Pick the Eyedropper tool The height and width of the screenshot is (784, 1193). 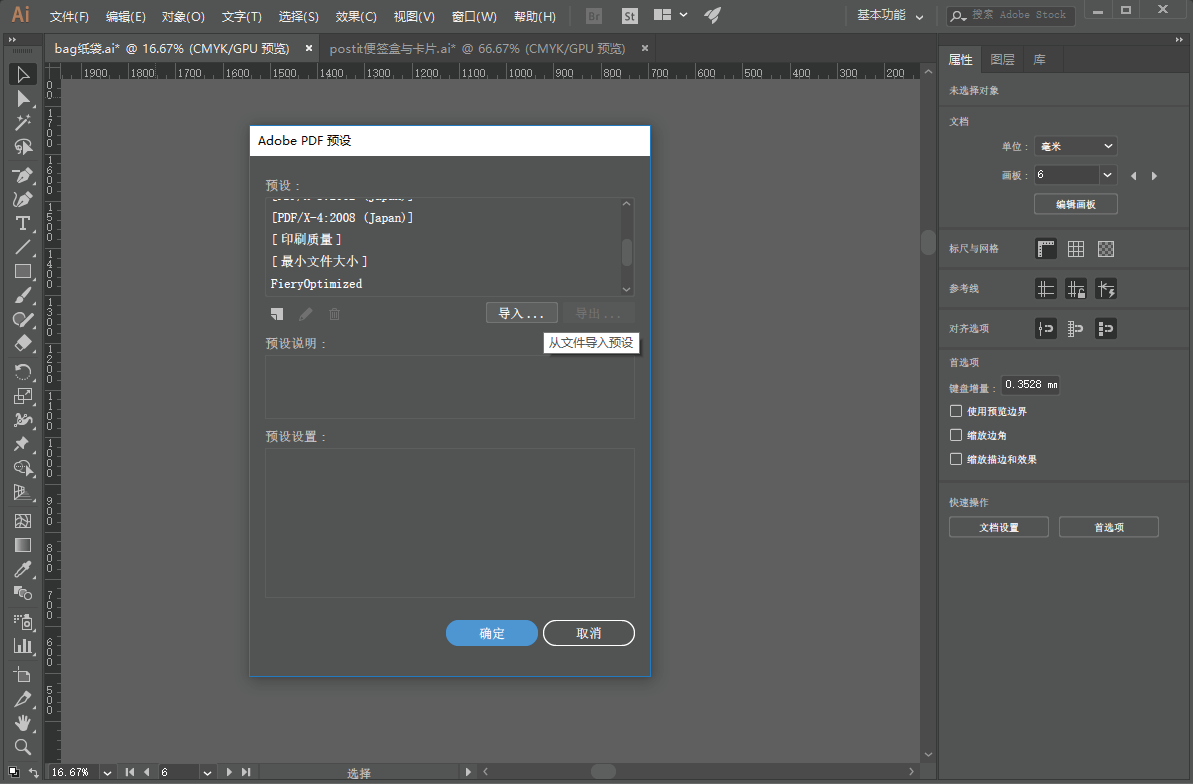point(23,569)
